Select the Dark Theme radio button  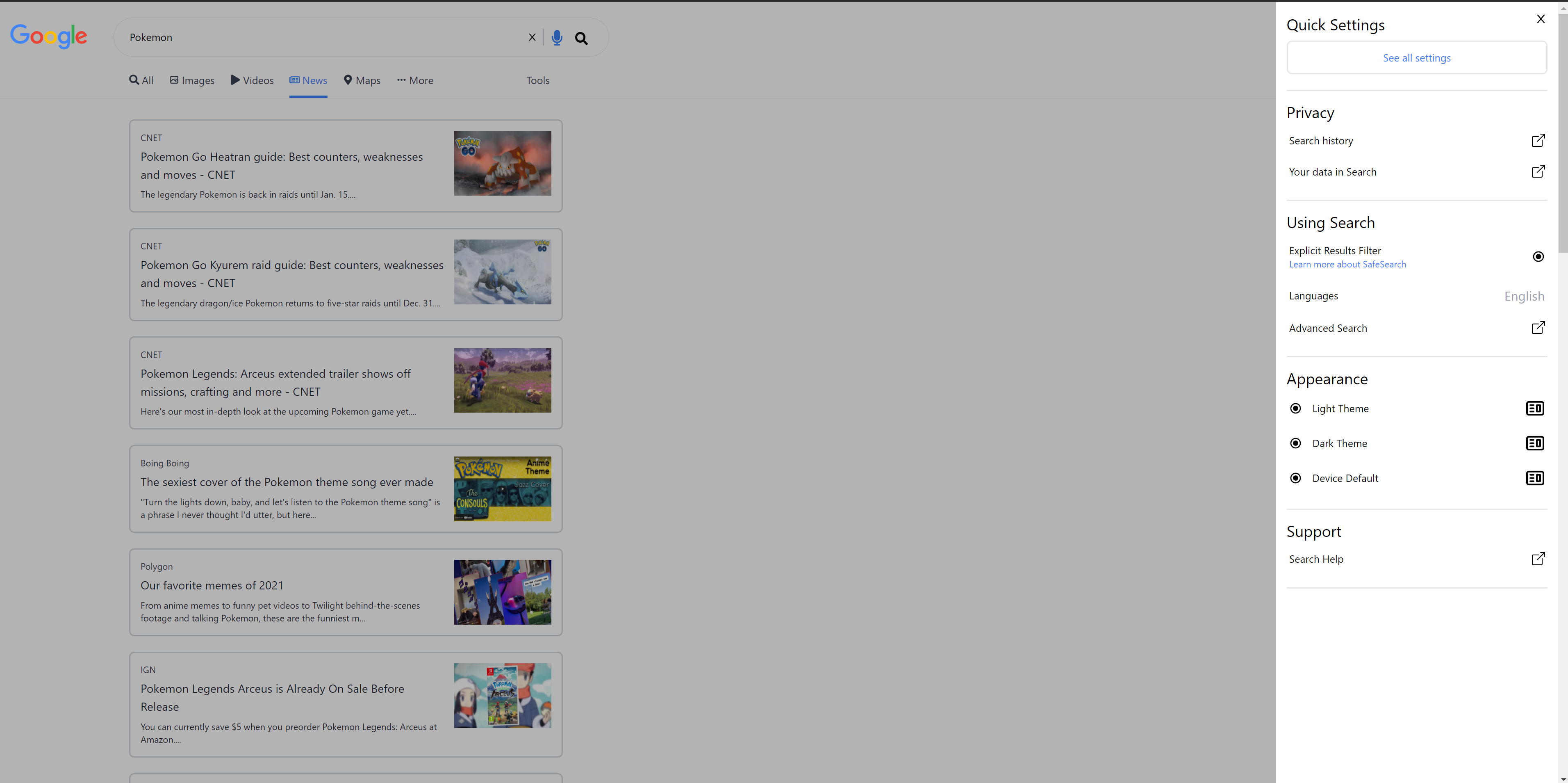(x=1295, y=443)
